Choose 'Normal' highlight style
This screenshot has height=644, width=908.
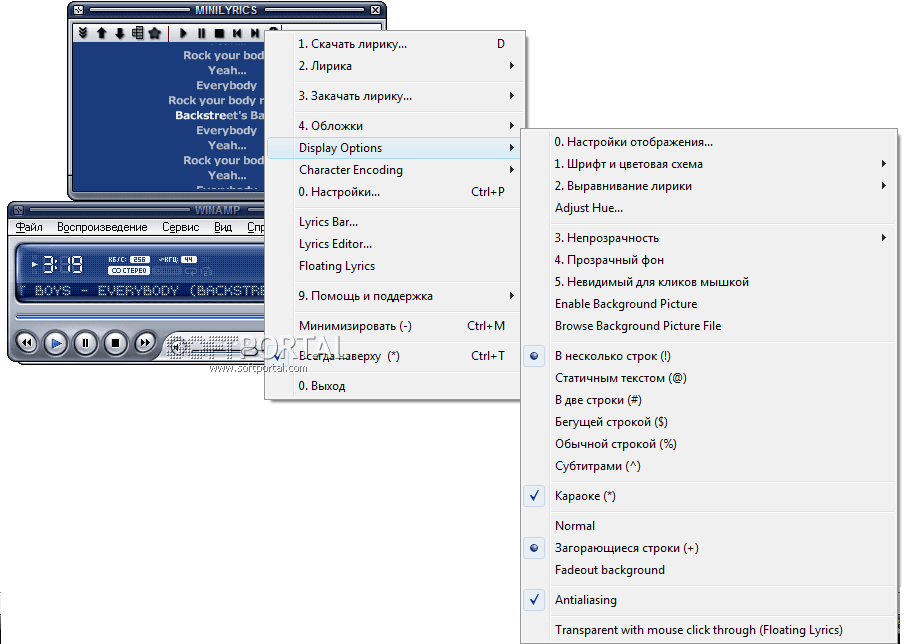(709, 525)
